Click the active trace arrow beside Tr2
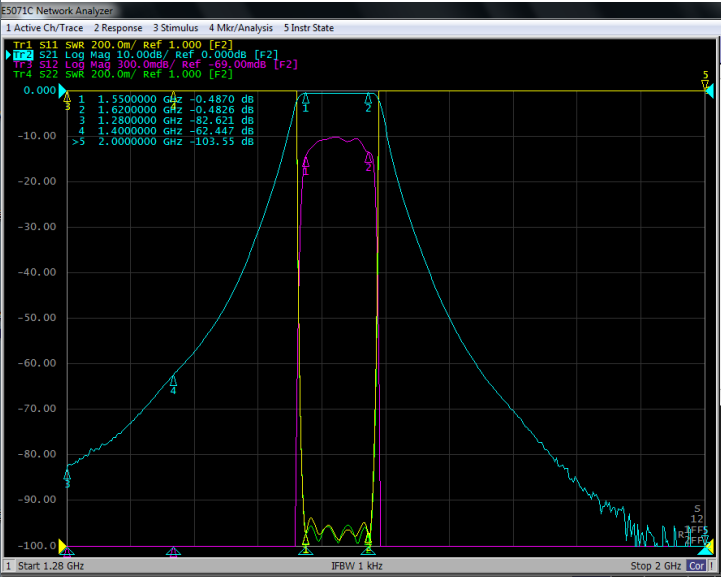The height and width of the screenshot is (577, 721). 9,55
